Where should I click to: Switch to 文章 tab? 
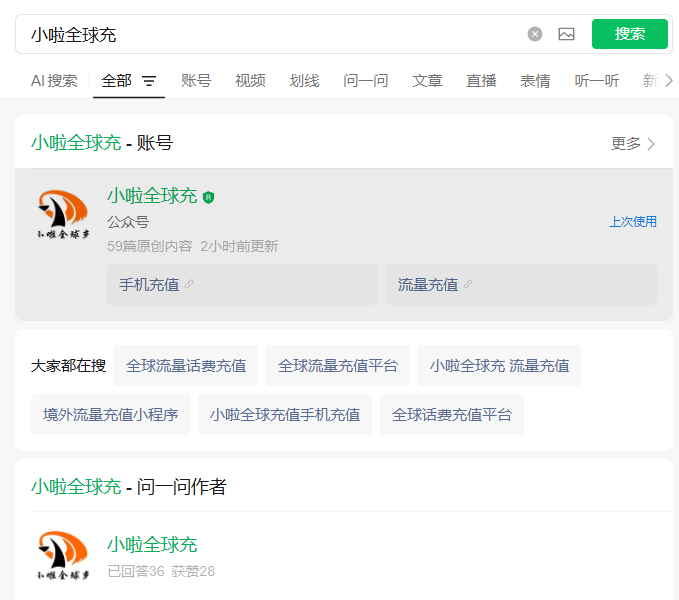(x=427, y=81)
